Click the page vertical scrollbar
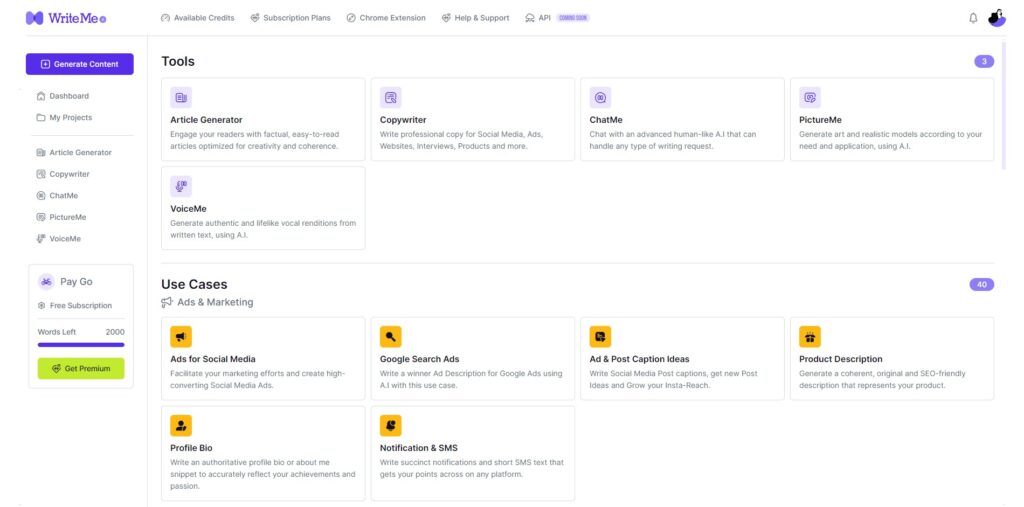1024x507 pixels. pos(1004,105)
